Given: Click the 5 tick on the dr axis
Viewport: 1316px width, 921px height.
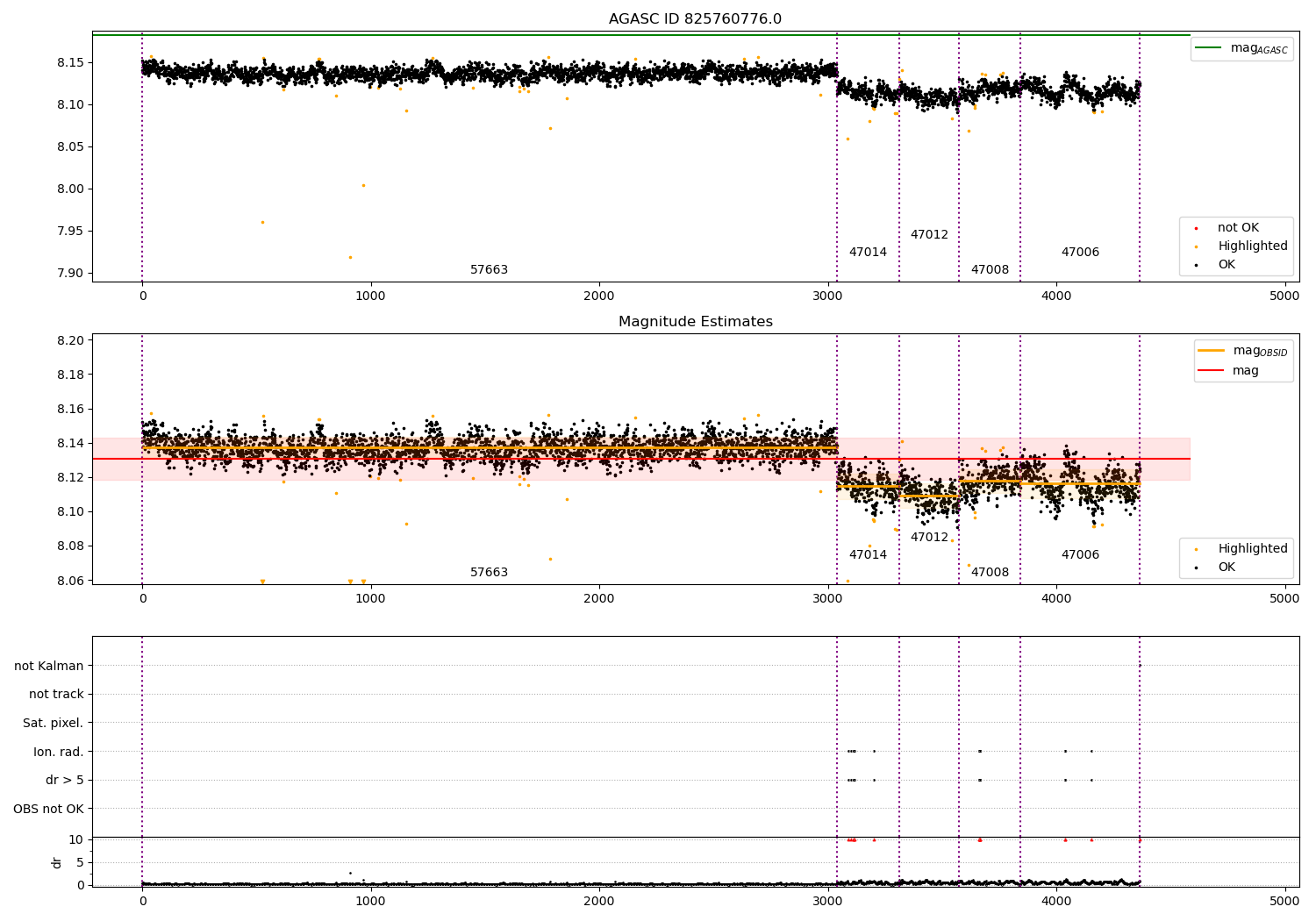Looking at the screenshot, I should pos(80,863).
